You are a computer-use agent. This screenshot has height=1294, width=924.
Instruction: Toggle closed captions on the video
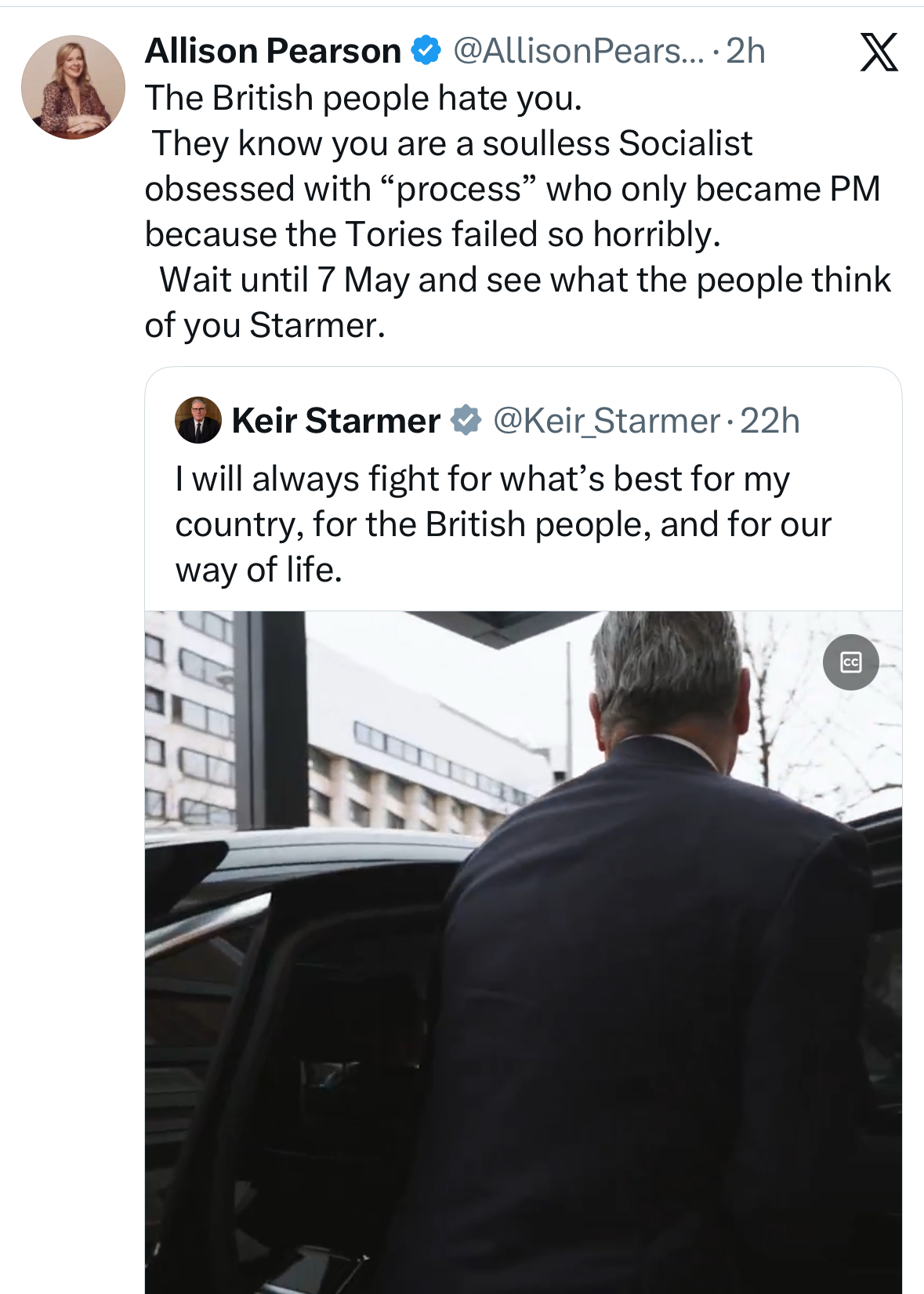point(850,662)
